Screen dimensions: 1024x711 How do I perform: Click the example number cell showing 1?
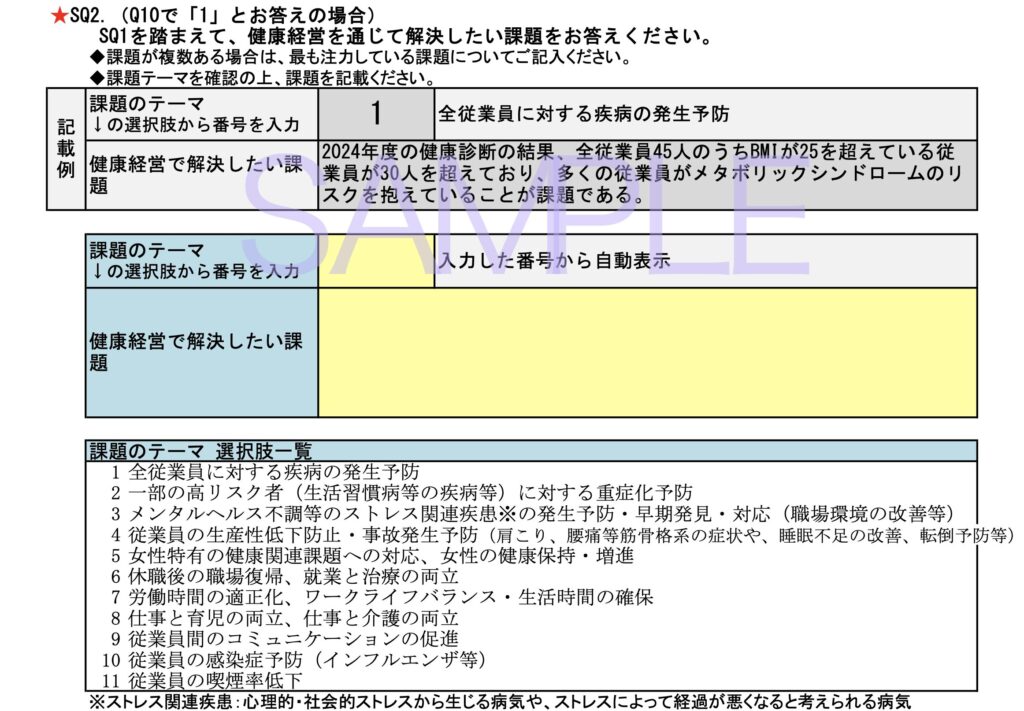click(x=376, y=114)
